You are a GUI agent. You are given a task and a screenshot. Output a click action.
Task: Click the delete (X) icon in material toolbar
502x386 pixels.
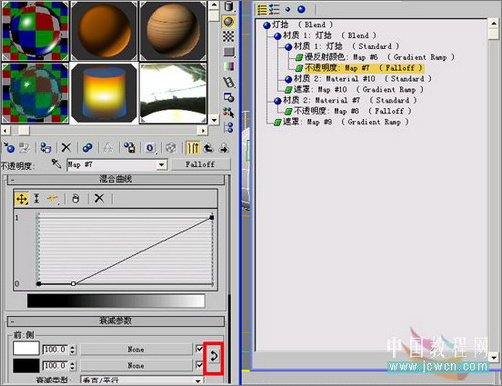[66, 147]
